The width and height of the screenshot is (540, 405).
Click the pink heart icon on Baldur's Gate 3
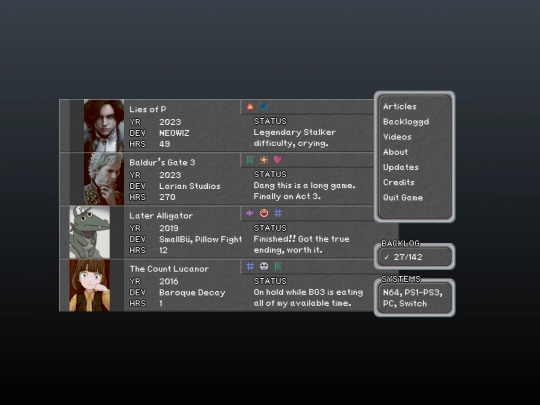278,160
